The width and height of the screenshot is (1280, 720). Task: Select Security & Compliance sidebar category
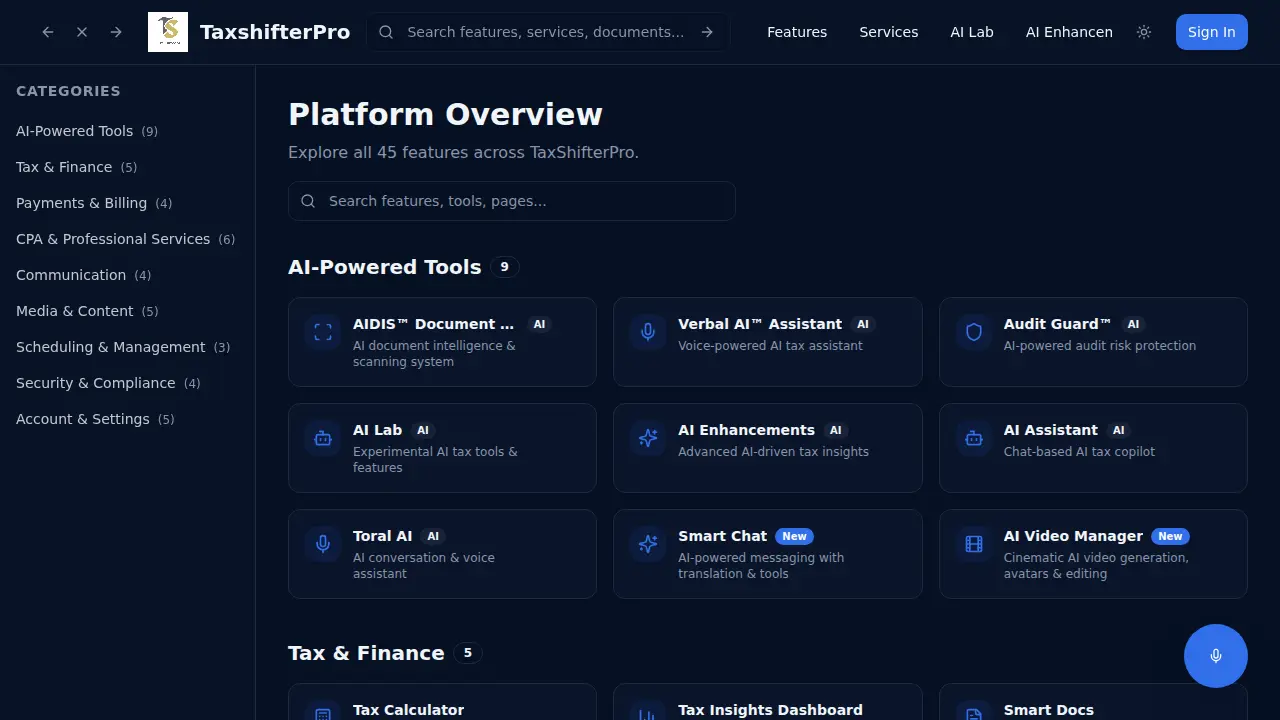pyautogui.click(x=108, y=383)
